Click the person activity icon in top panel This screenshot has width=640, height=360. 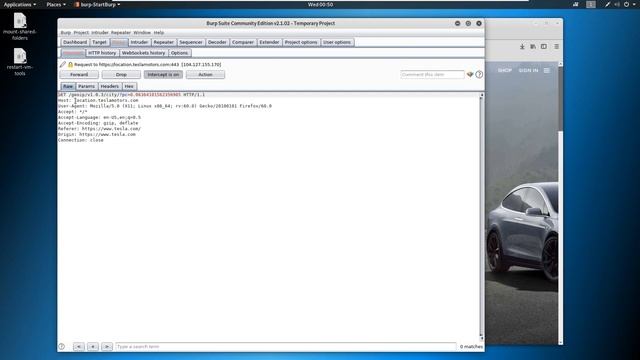coord(576,4)
